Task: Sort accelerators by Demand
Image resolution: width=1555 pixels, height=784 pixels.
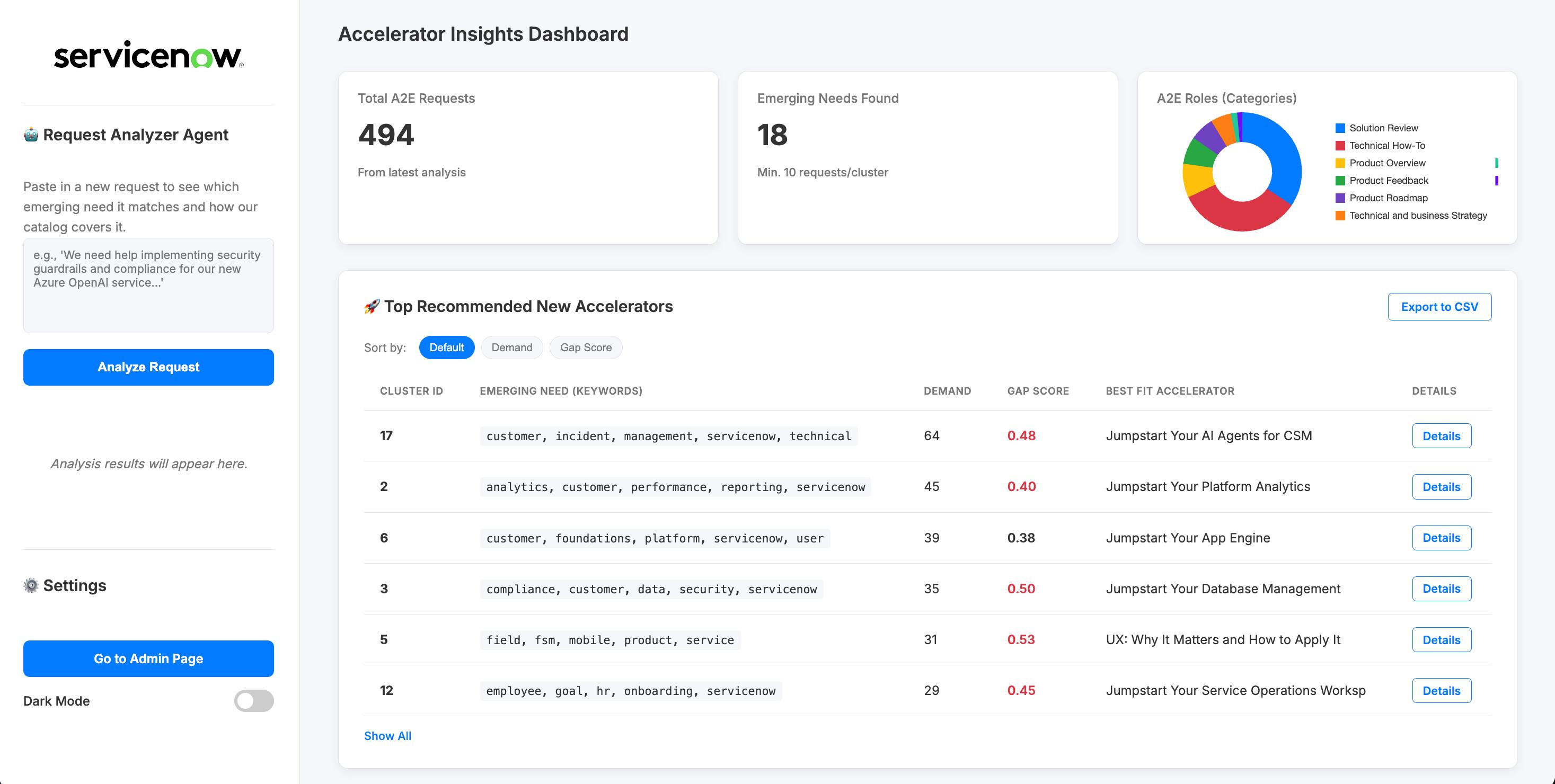Action: (511, 348)
